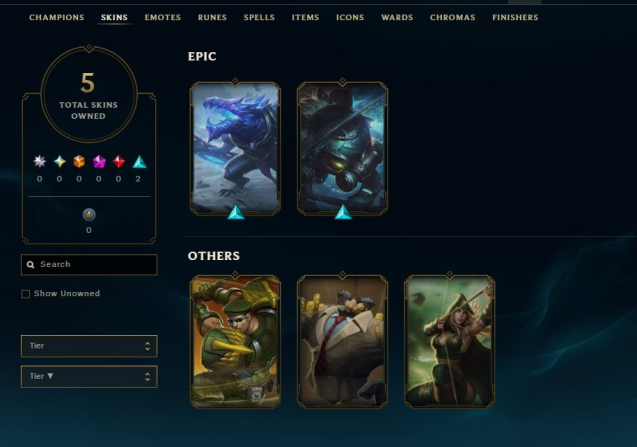The width and height of the screenshot is (637, 447).
Task: Click the magnifying glass search icon
Action: tap(30, 265)
